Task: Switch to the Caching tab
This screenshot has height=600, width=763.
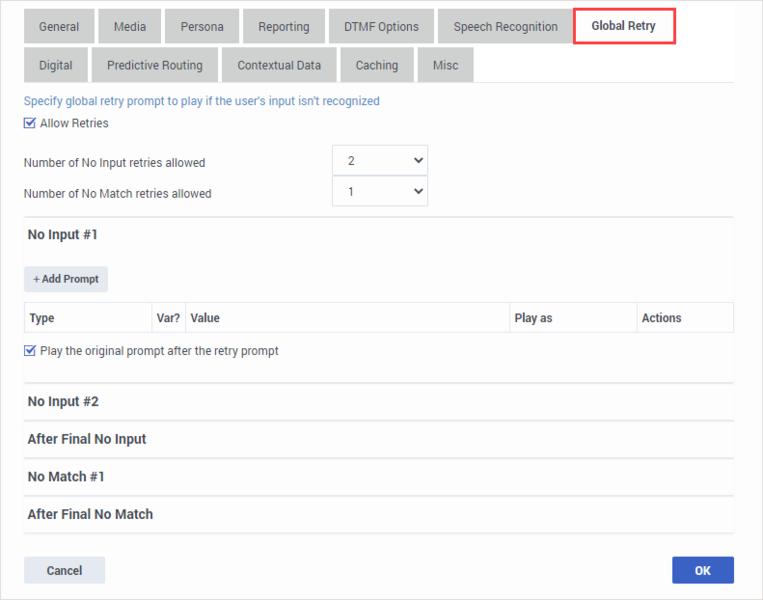Action: (x=377, y=65)
